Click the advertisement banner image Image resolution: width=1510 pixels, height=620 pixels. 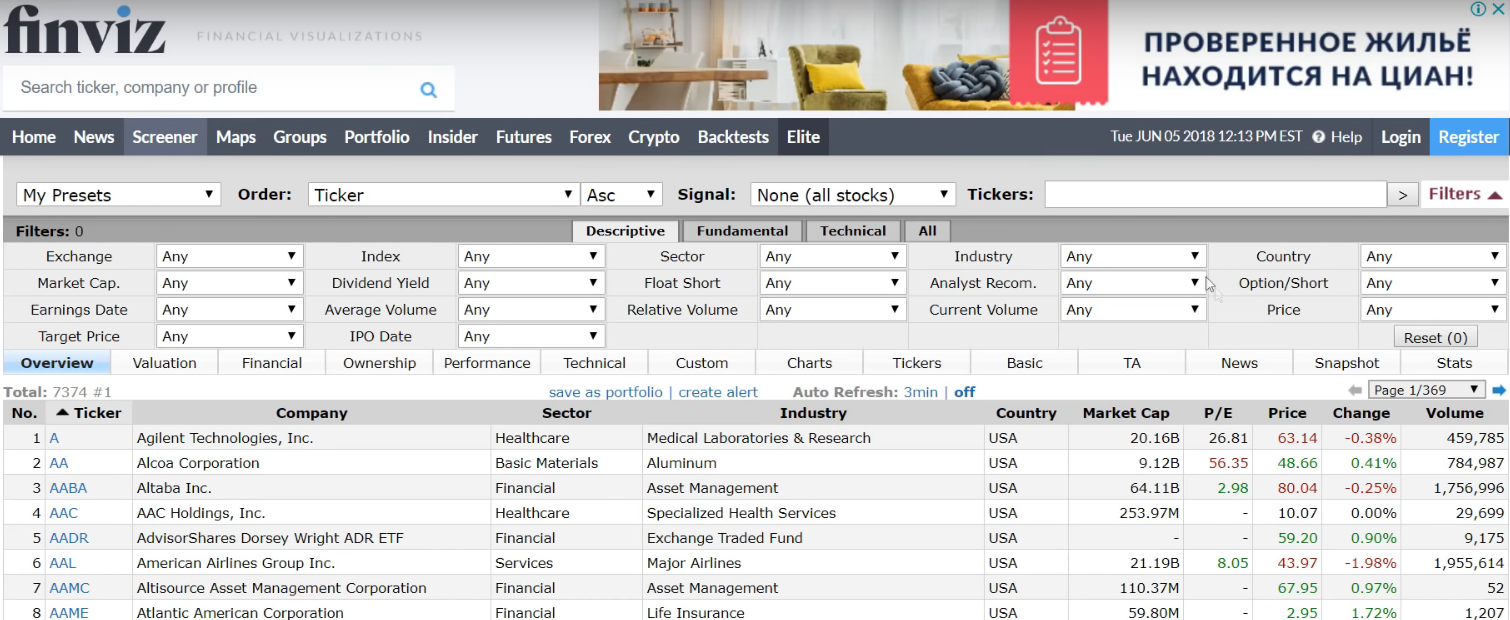click(1054, 55)
